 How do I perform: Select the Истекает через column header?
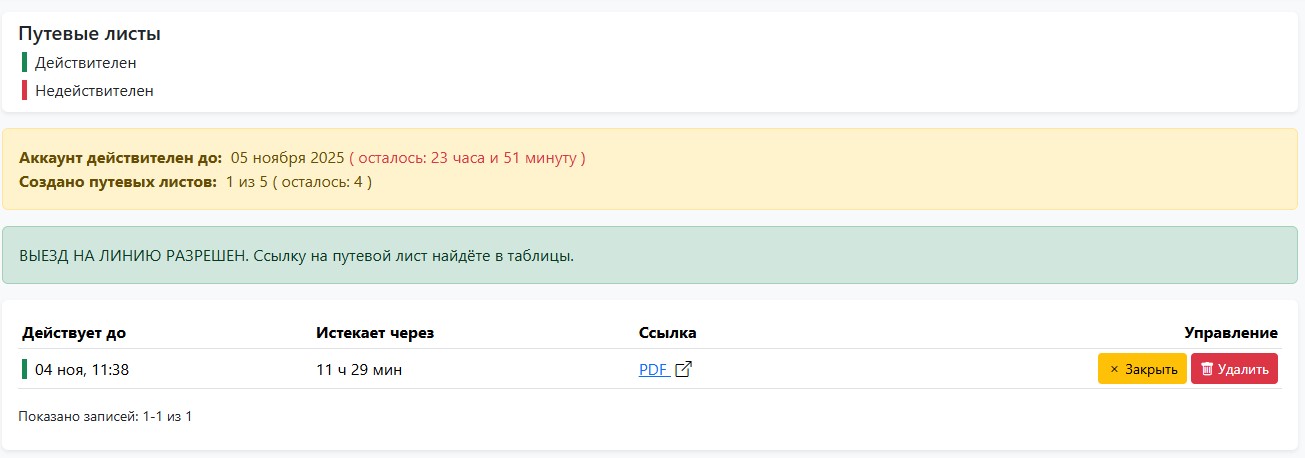point(375,333)
